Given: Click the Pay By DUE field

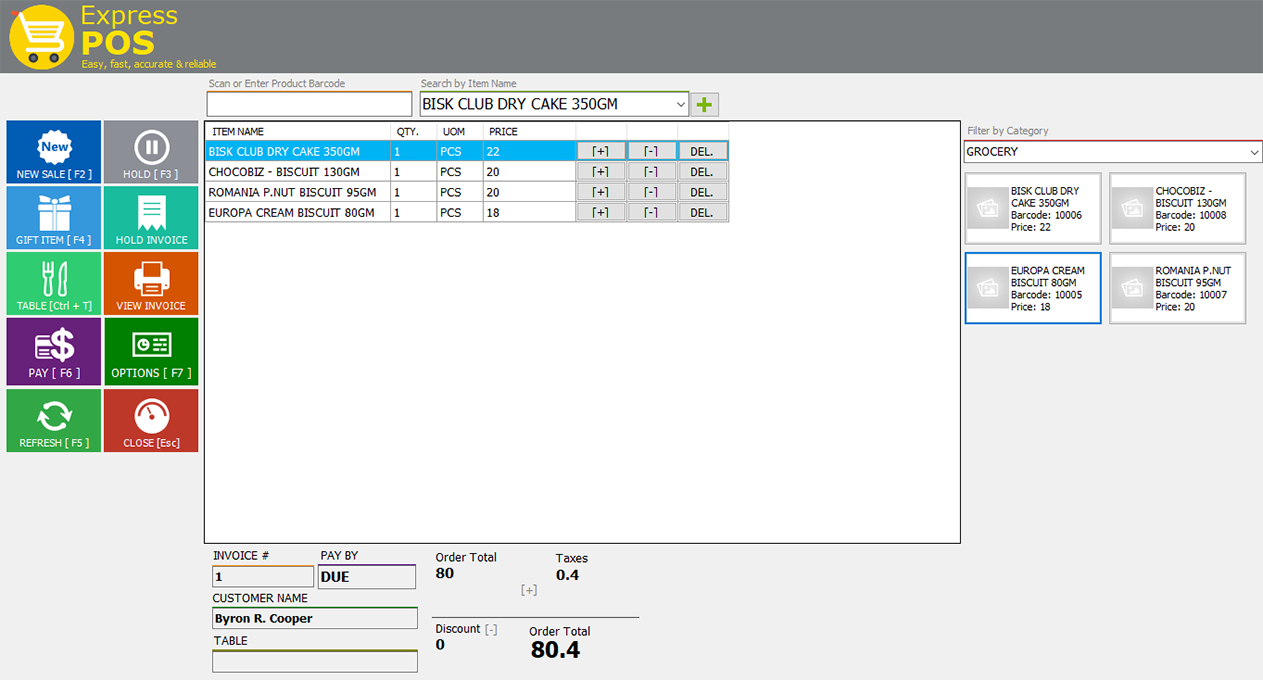Looking at the screenshot, I should [x=367, y=576].
